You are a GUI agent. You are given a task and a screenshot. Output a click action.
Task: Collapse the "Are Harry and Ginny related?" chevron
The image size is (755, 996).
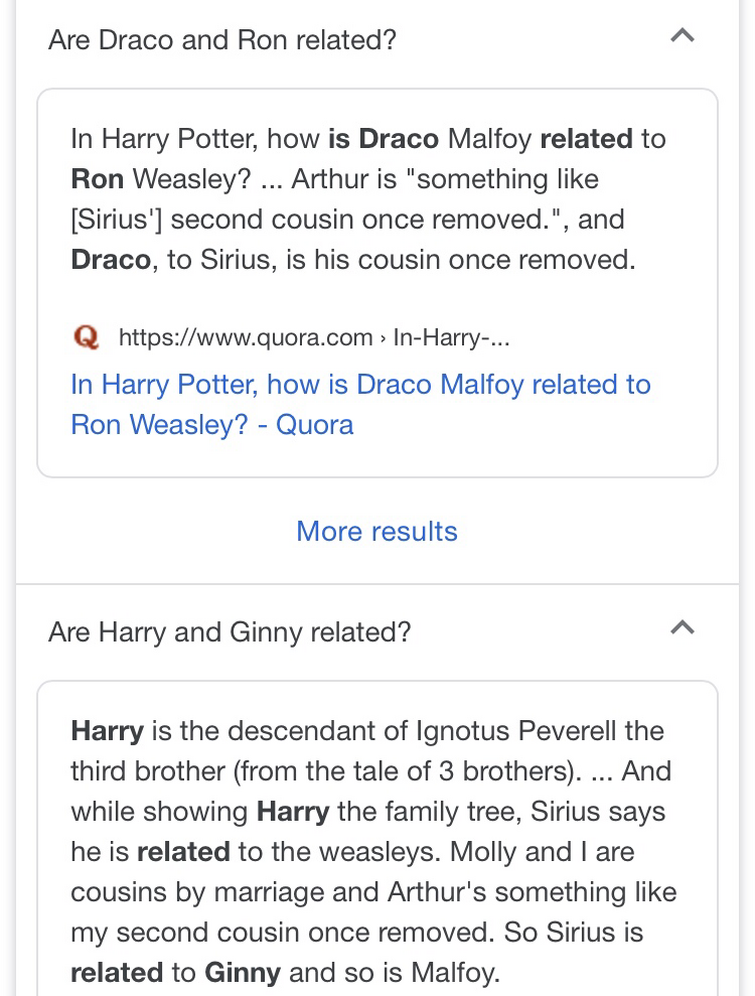[x=682, y=627]
